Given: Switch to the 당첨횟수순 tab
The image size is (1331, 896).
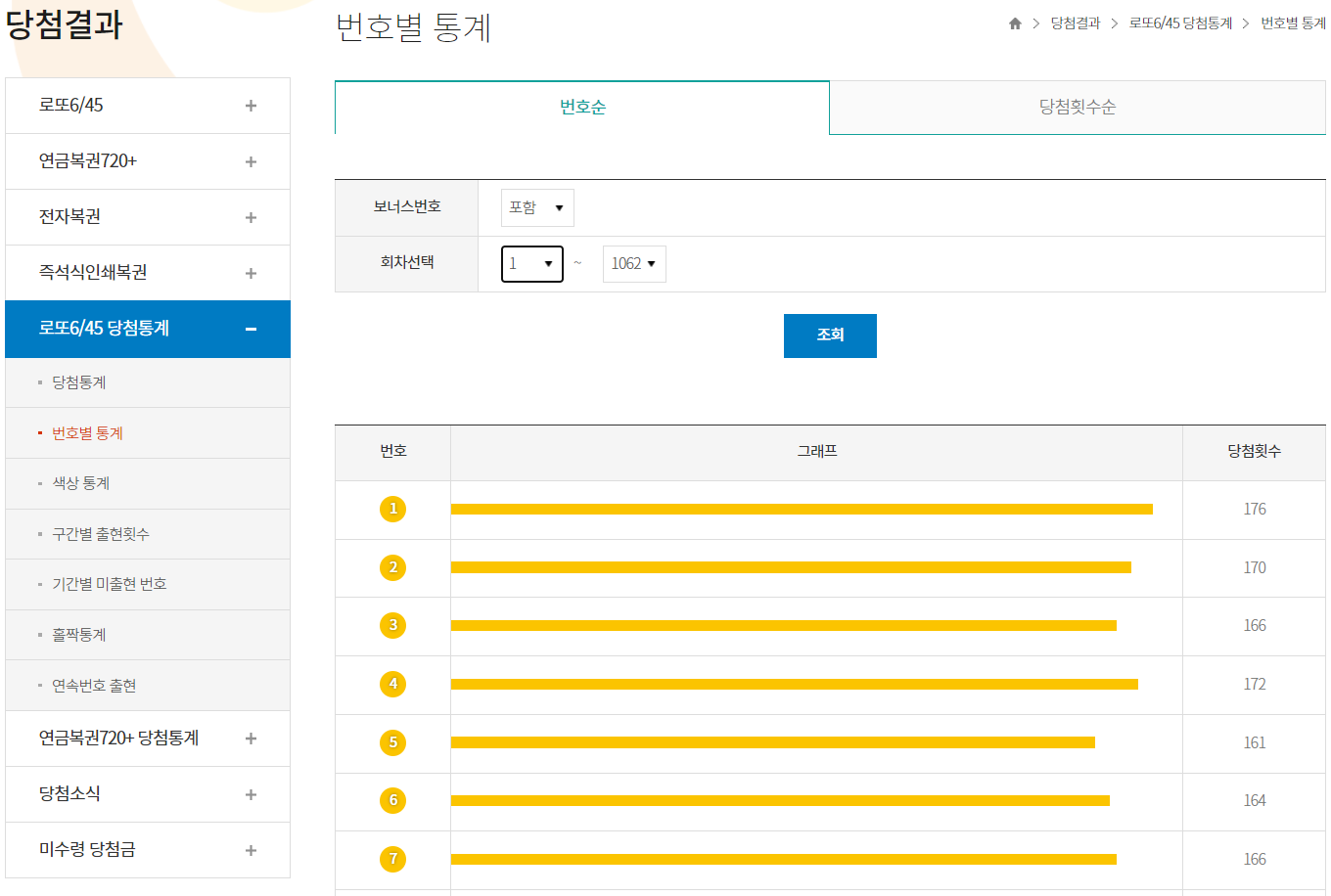Looking at the screenshot, I should coord(1078,108).
